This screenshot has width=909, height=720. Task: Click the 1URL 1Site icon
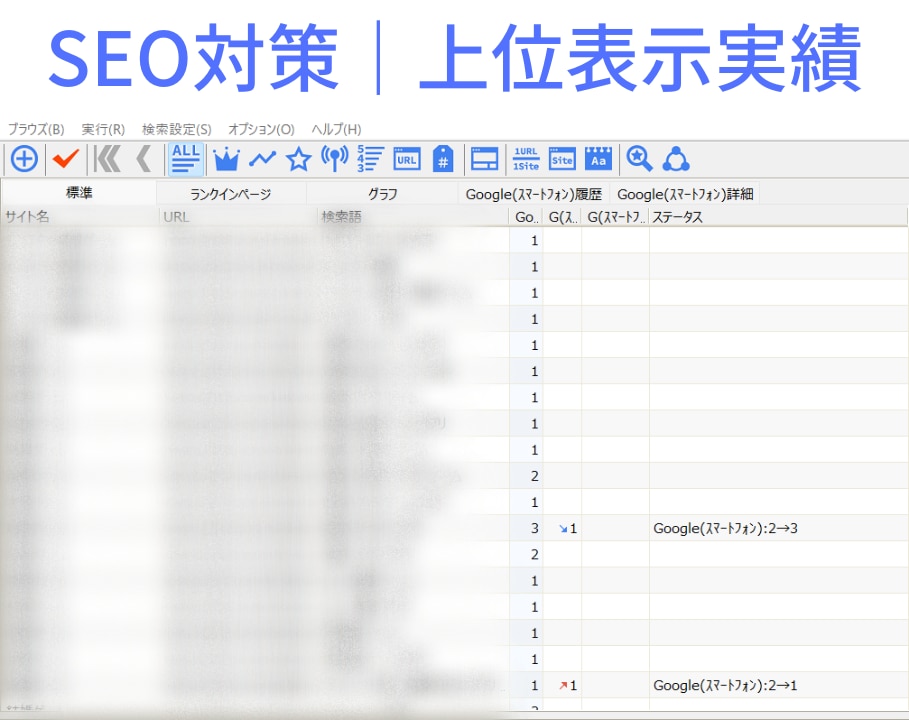coord(526,159)
